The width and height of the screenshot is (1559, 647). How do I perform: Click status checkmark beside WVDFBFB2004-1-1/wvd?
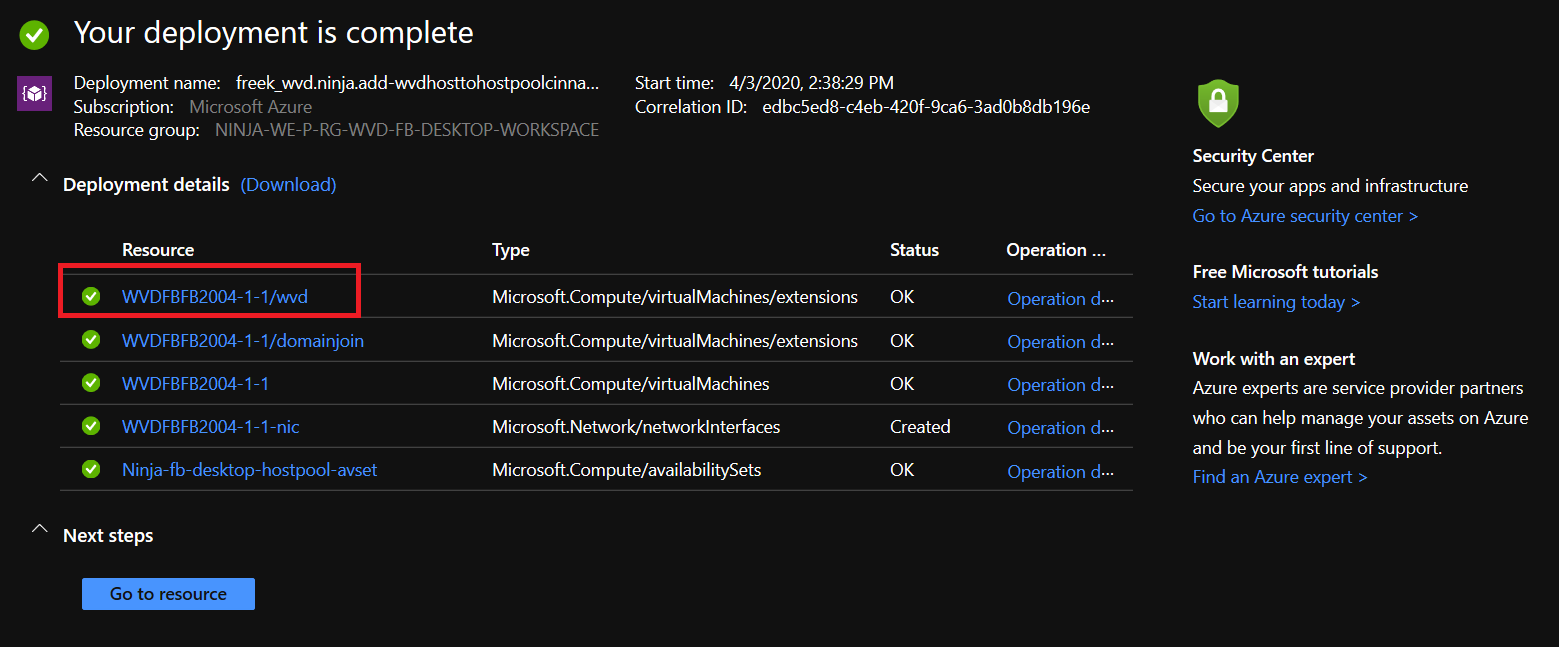pyautogui.click(x=91, y=297)
